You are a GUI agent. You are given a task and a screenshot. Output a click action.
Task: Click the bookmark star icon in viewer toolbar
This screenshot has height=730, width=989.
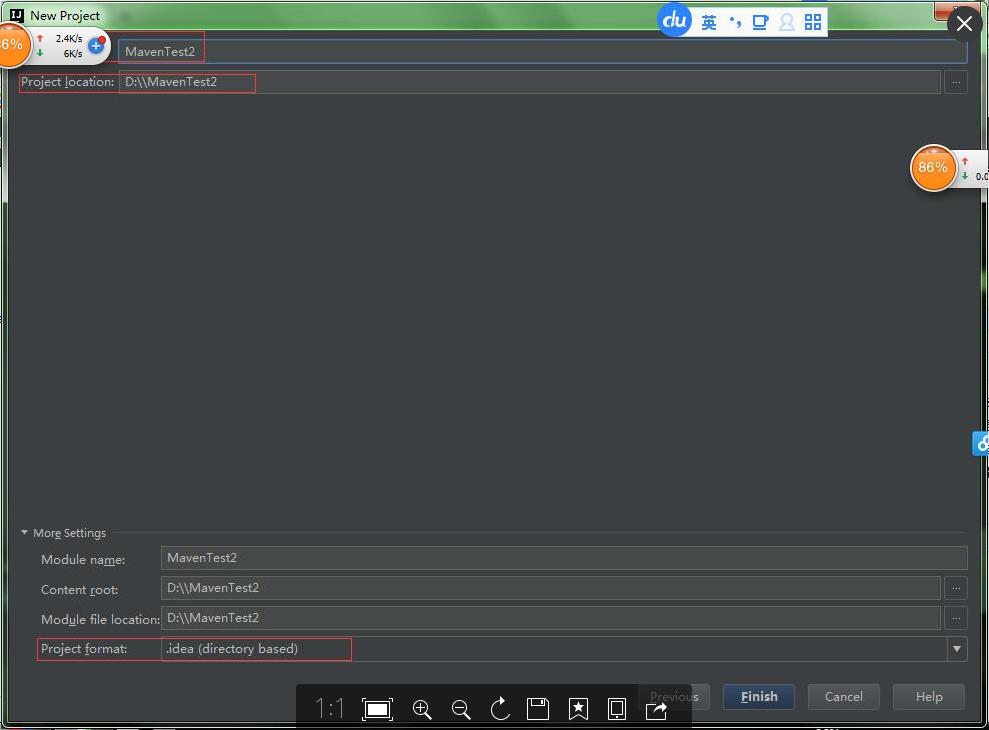tap(578, 709)
